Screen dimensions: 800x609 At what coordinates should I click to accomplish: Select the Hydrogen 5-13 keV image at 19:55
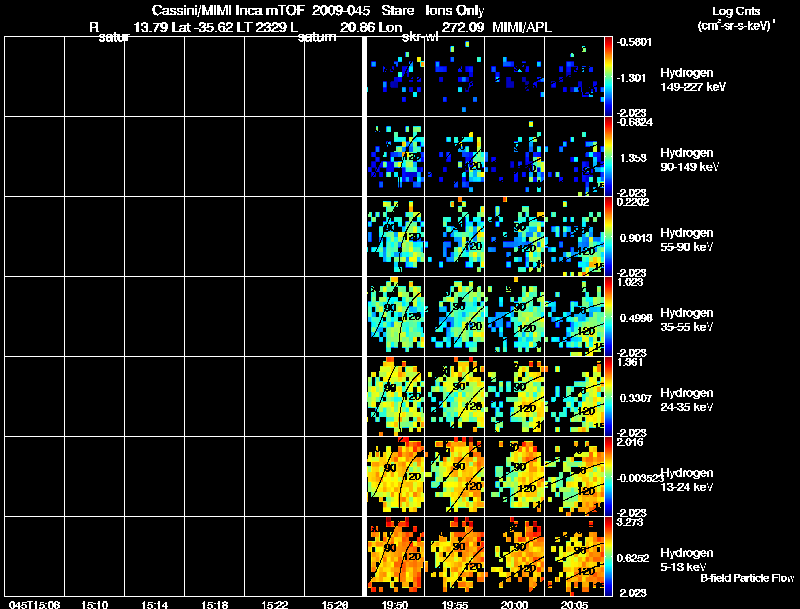(455, 556)
